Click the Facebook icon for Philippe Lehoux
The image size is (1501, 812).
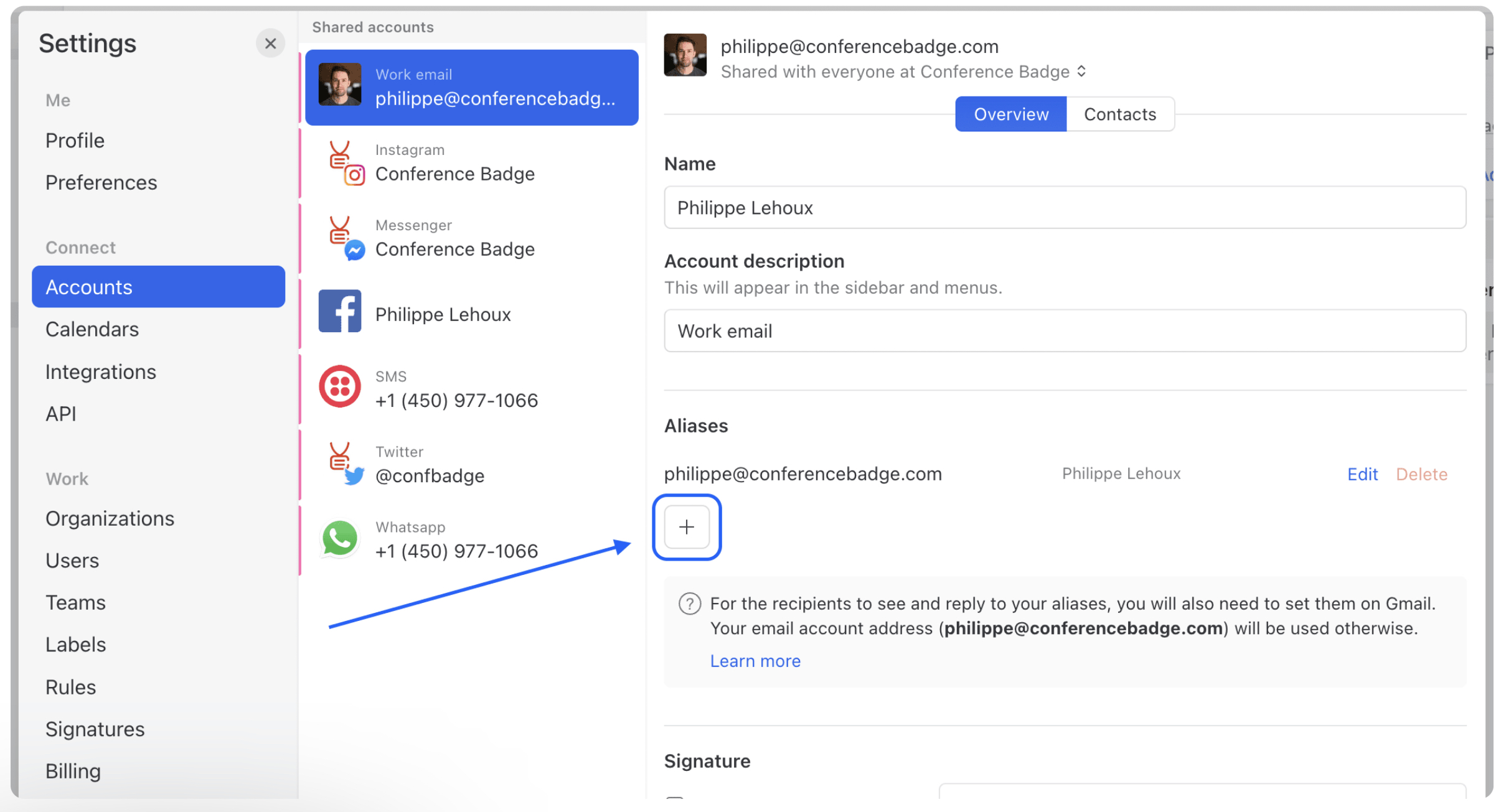[x=340, y=311]
